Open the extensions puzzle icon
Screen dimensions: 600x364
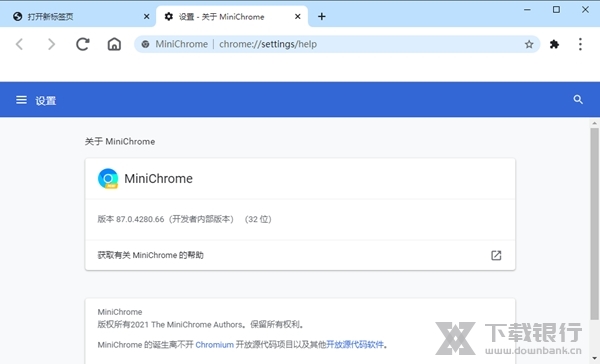pyautogui.click(x=554, y=44)
